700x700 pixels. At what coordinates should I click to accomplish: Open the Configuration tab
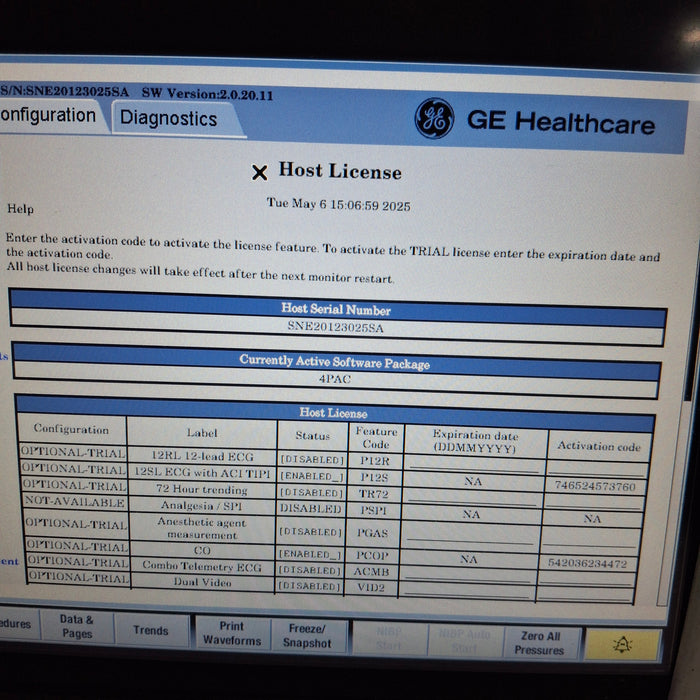tap(48, 115)
